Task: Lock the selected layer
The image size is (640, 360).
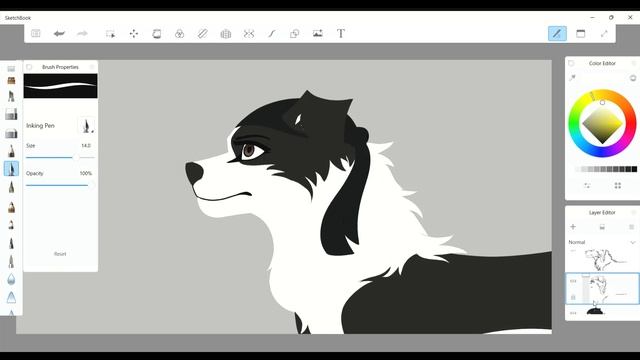Action: point(573,298)
